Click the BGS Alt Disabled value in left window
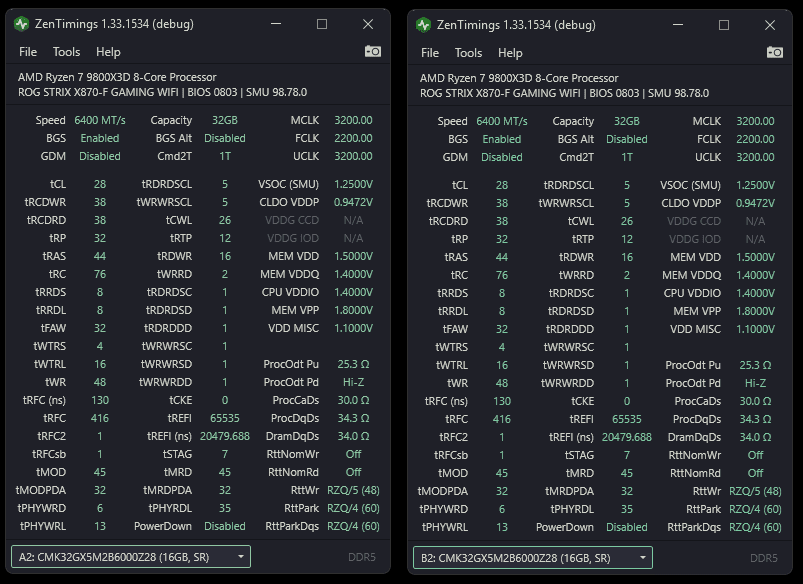Viewport: 803px width, 584px height. 225,138
